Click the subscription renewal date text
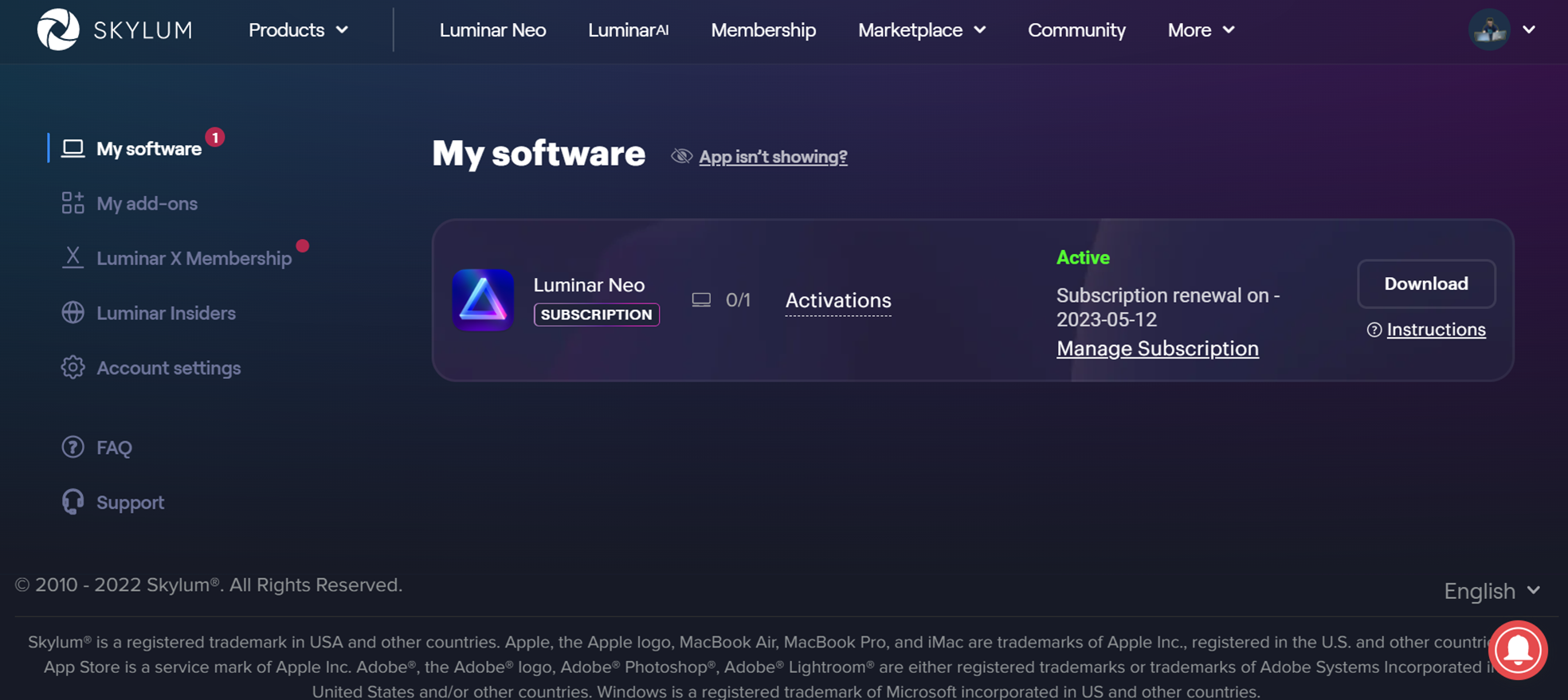 tap(1168, 307)
